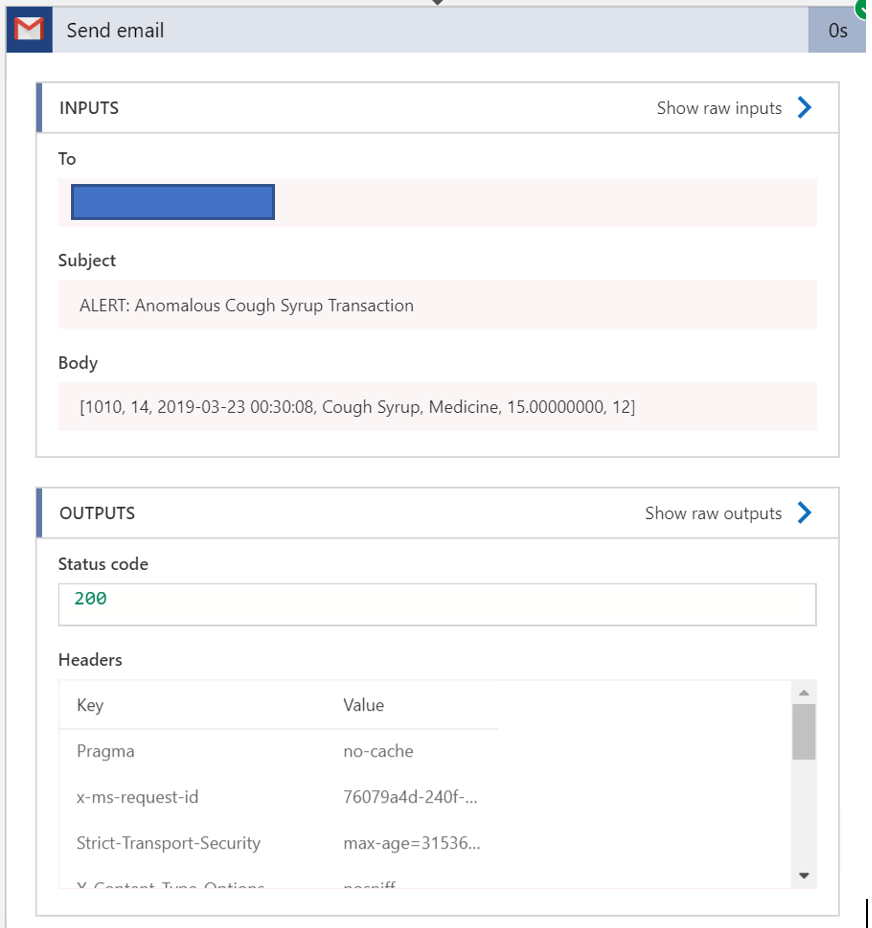Click the chevron next to Show raw inputs
872x928 pixels.
click(x=805, y=108)
